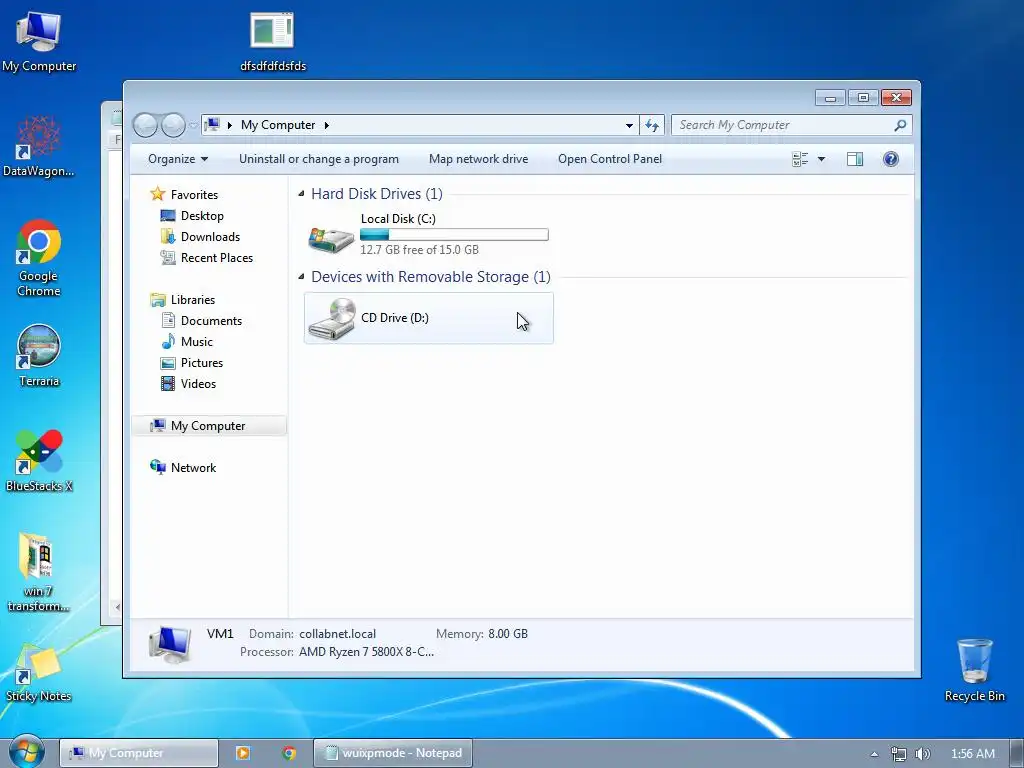Click the computer icon in address bar
Viewport: 1024px width, 768px height.
click(212, 124)
